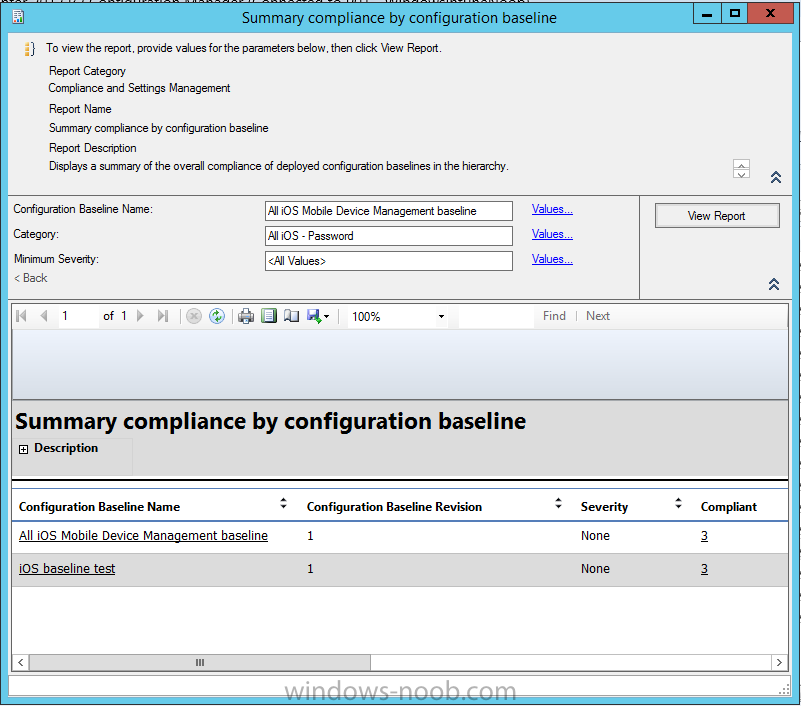Jump to last report page
The height and width of the screenshot is (706, 801).
[163, 316]
